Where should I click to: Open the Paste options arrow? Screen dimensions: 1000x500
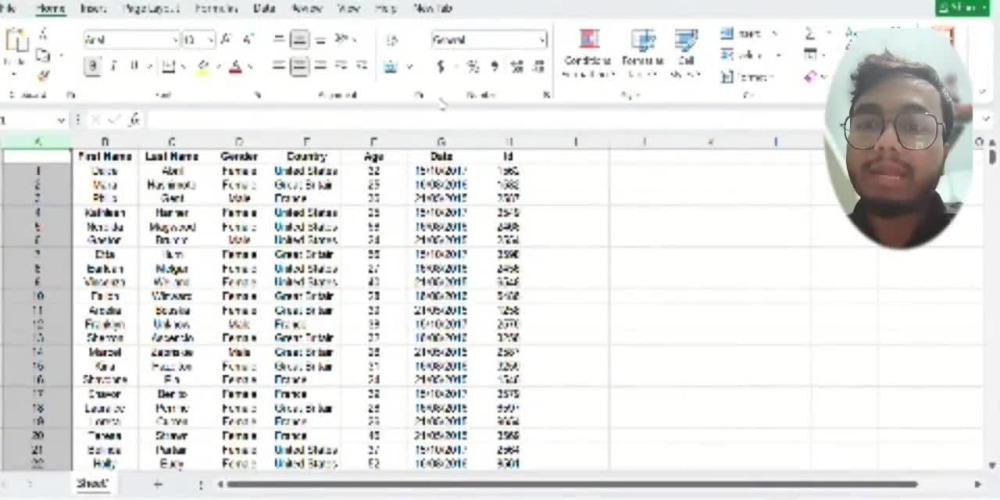(13, 74)
